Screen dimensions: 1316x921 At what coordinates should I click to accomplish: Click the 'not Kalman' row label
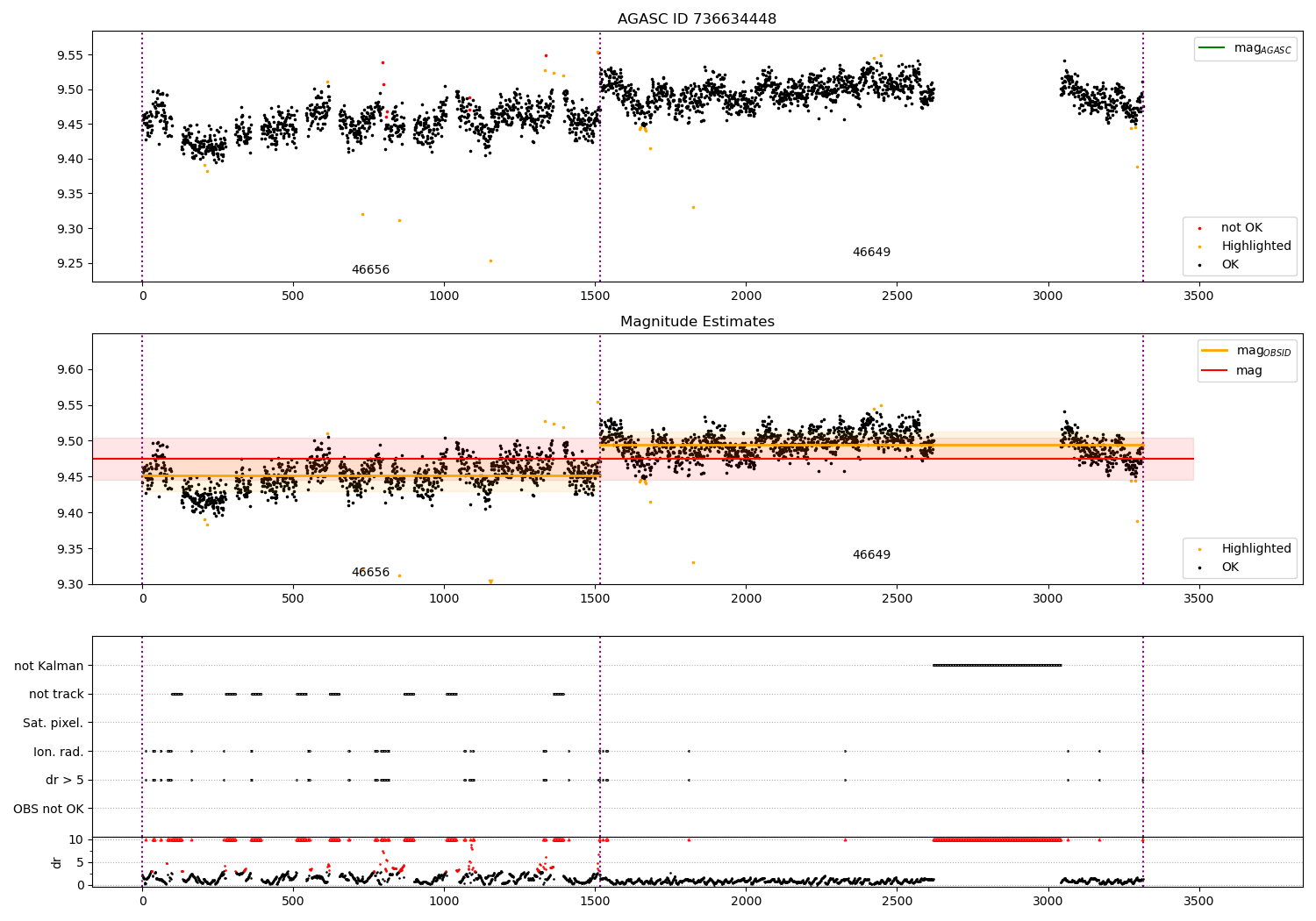point(49,666)
